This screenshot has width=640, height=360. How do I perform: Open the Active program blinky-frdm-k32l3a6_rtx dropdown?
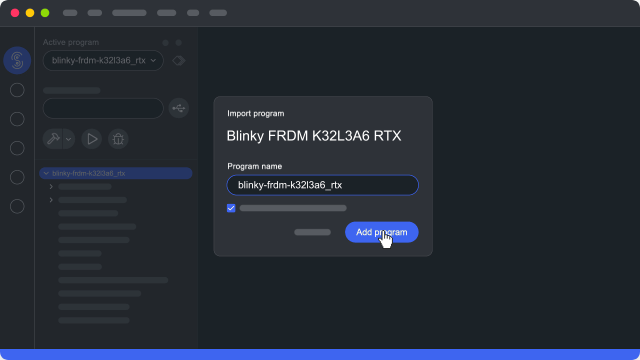(103, 60)
